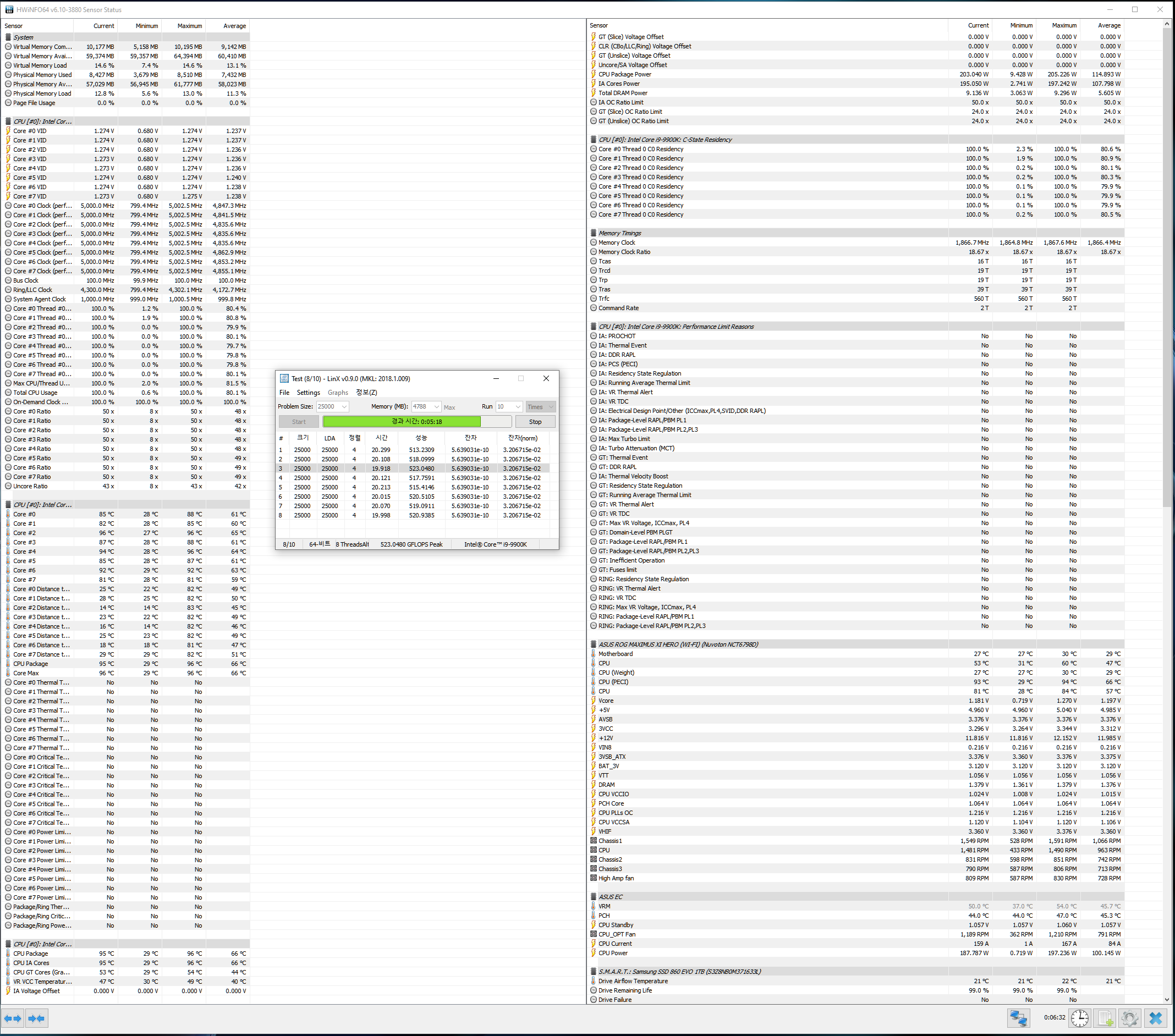This screenshot has height=1036, width=1175.
Task: Click the LinX window title icon
Action: pos(284,379)
